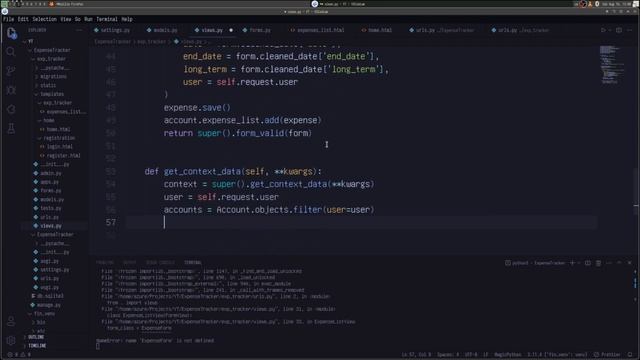The image size is (640, 360).
Task: Click unsaved dot on views.py tab
Action: pyautogui.click(x=231, y=30)
